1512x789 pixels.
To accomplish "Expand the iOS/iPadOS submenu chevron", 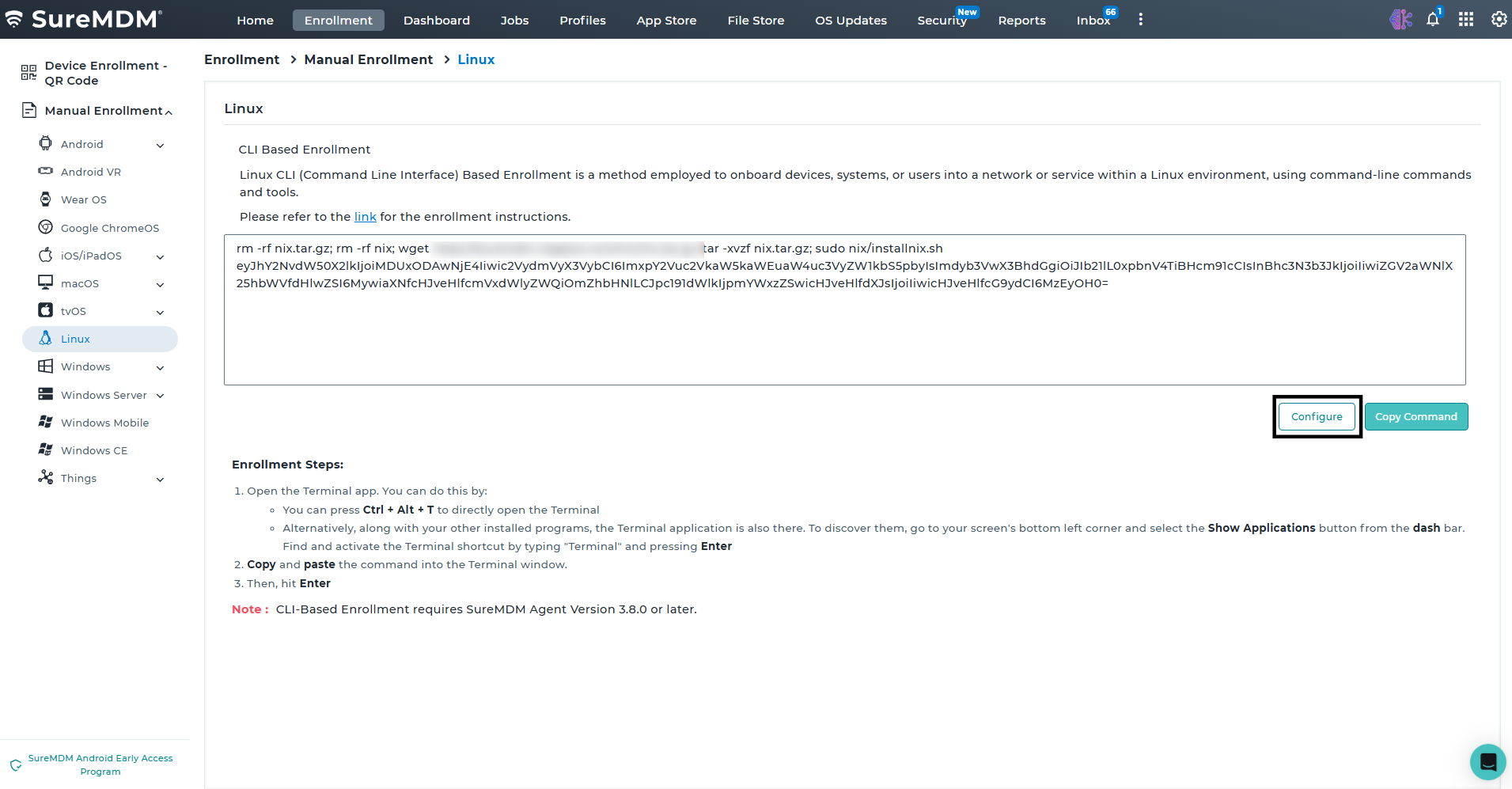I will 161,257.
